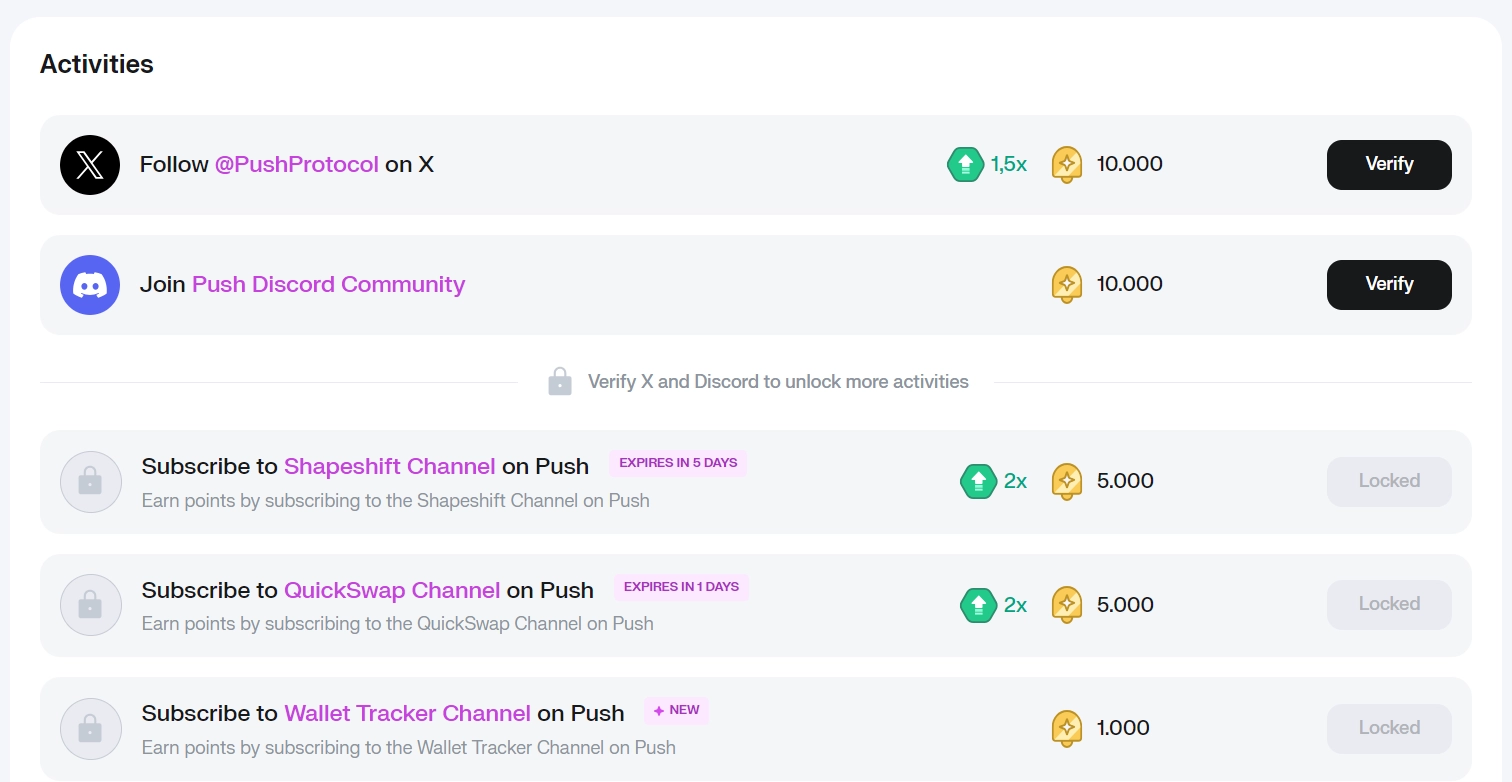
Task: Open the QuickSwap Channel link
Action: pyautogui.click(x=392, y=590)
